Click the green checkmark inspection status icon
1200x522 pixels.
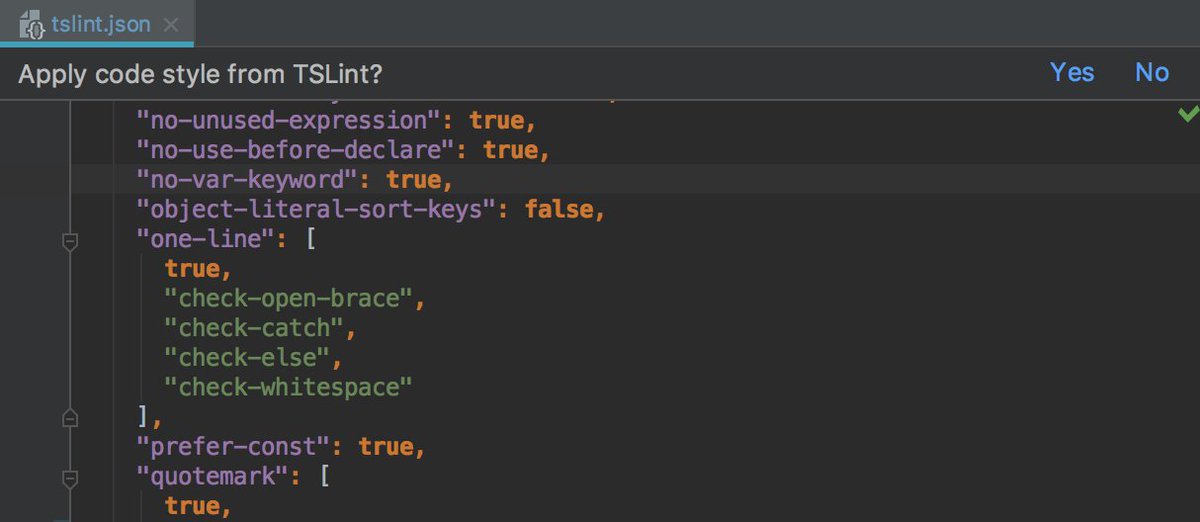[1188, 114]
